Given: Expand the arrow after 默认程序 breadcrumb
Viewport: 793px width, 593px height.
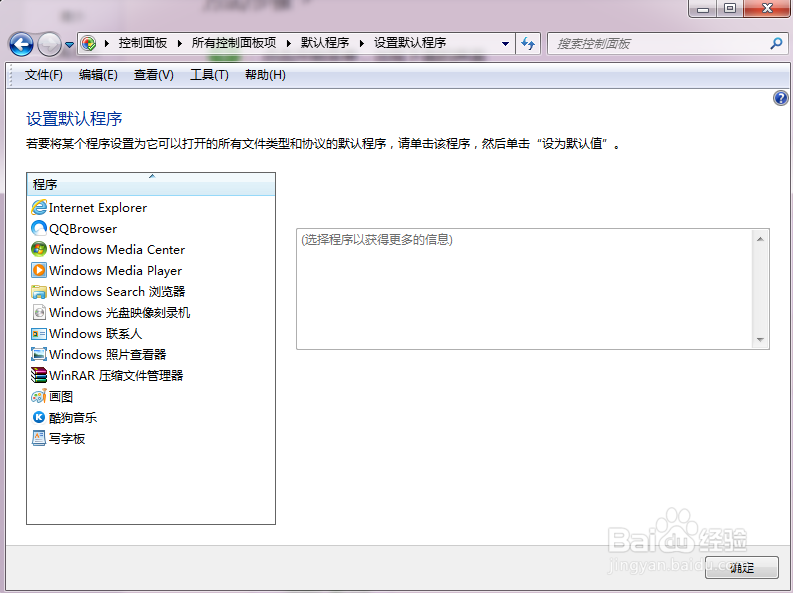Looking at the screenshot, I should 362,43.
